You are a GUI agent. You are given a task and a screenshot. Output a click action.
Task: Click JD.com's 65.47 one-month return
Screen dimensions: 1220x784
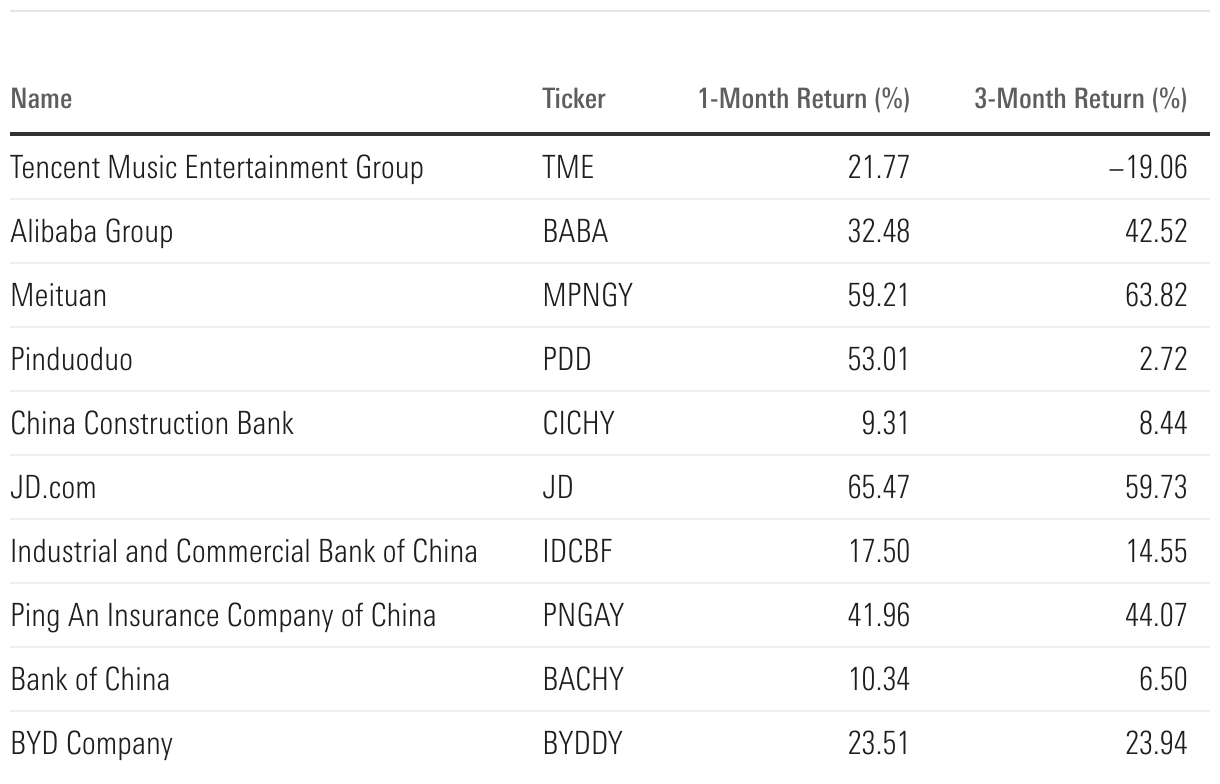876,487
